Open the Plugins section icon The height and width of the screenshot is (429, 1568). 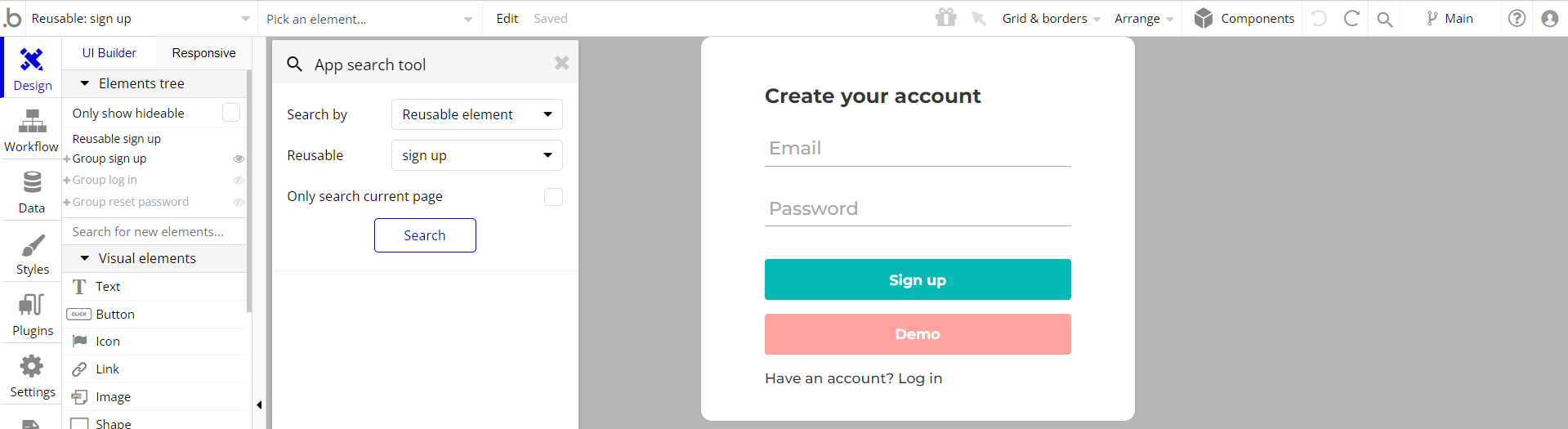click(x=31, y=305)
